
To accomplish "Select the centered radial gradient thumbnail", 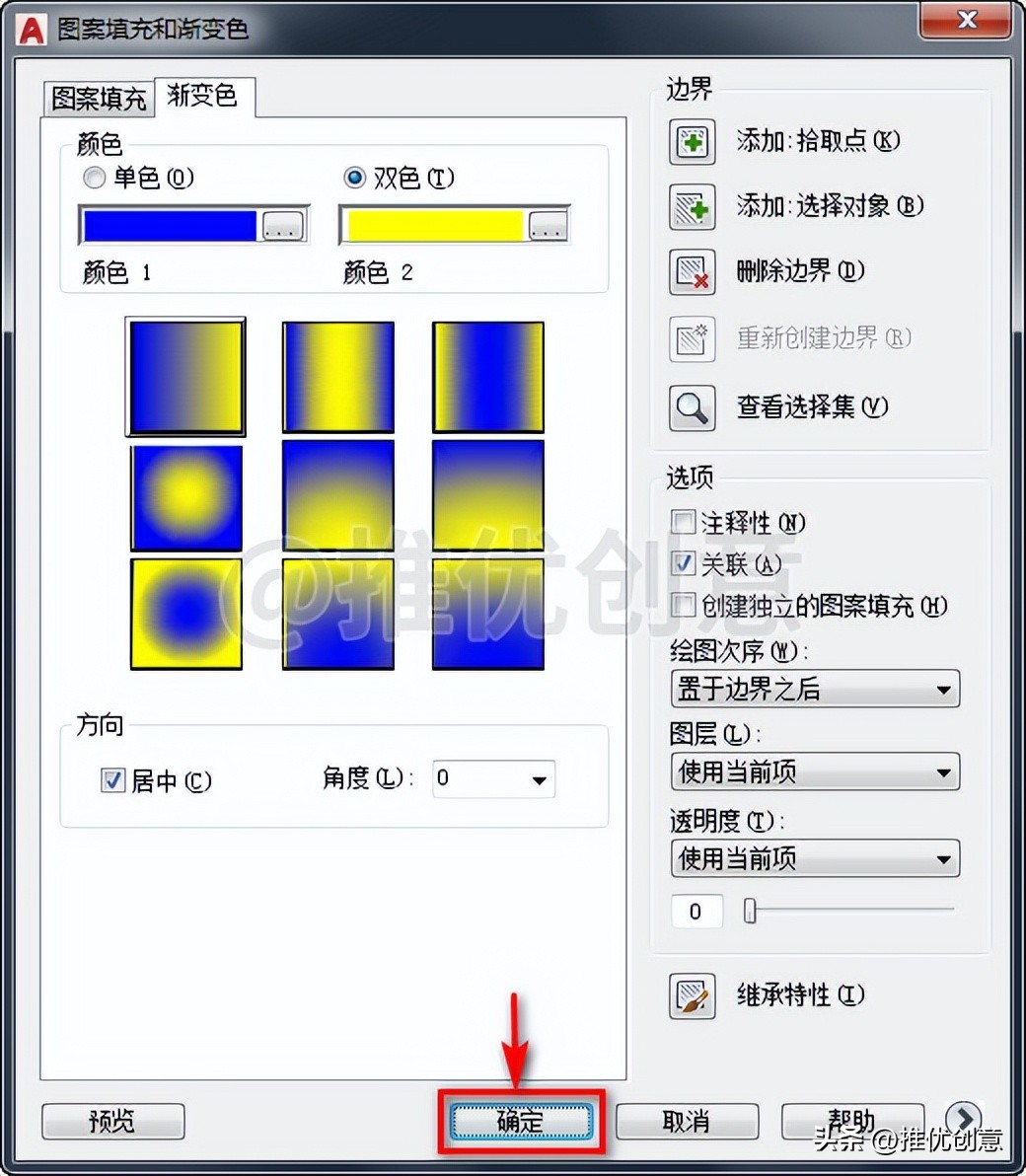I will tap(185, 498).
